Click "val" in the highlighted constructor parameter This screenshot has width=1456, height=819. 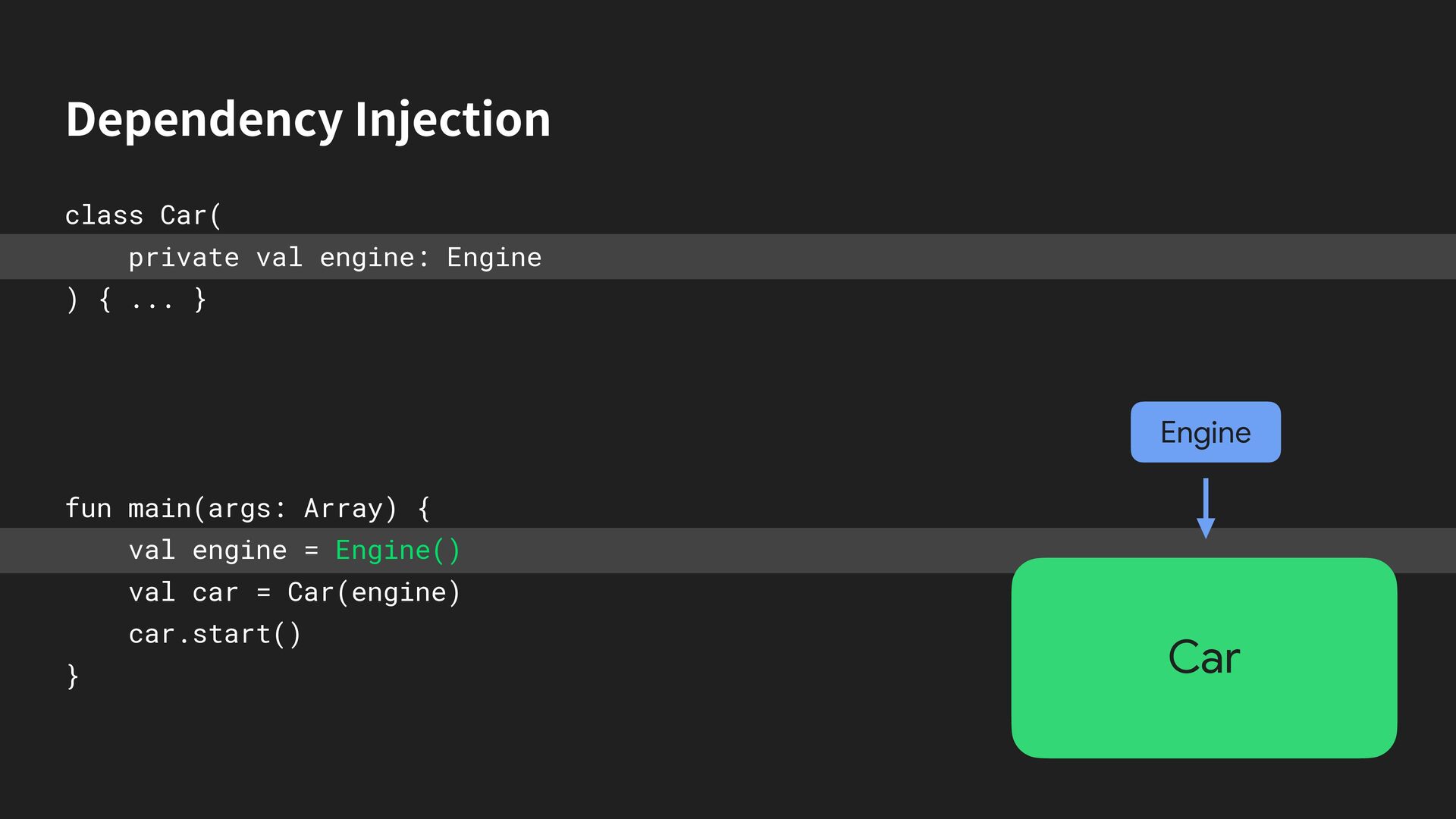[278, 259]
